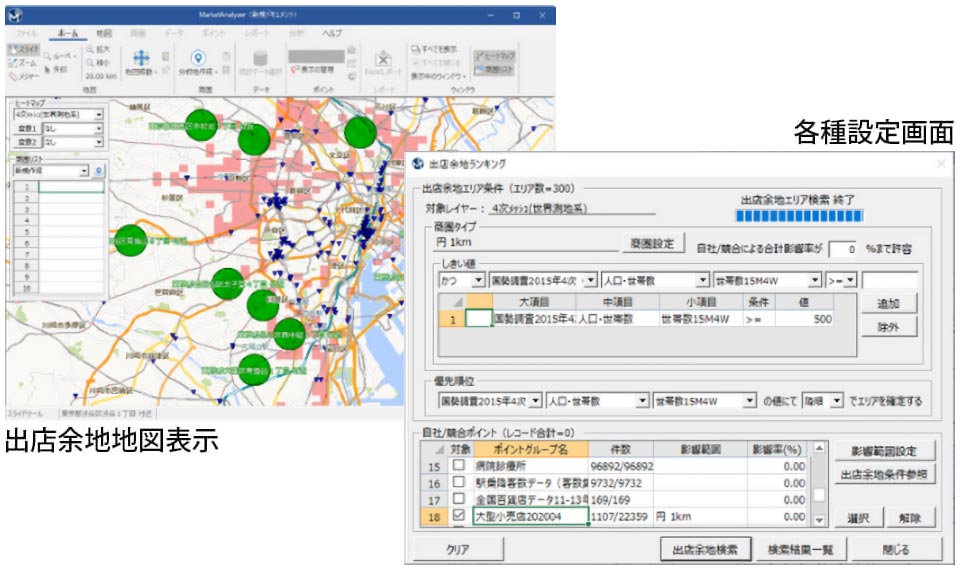Image resolution: width=960 pixels, height=570 pixels.
Task: Check the row 15 病院診療所 checkbox
Action: (x=458, y=465)
